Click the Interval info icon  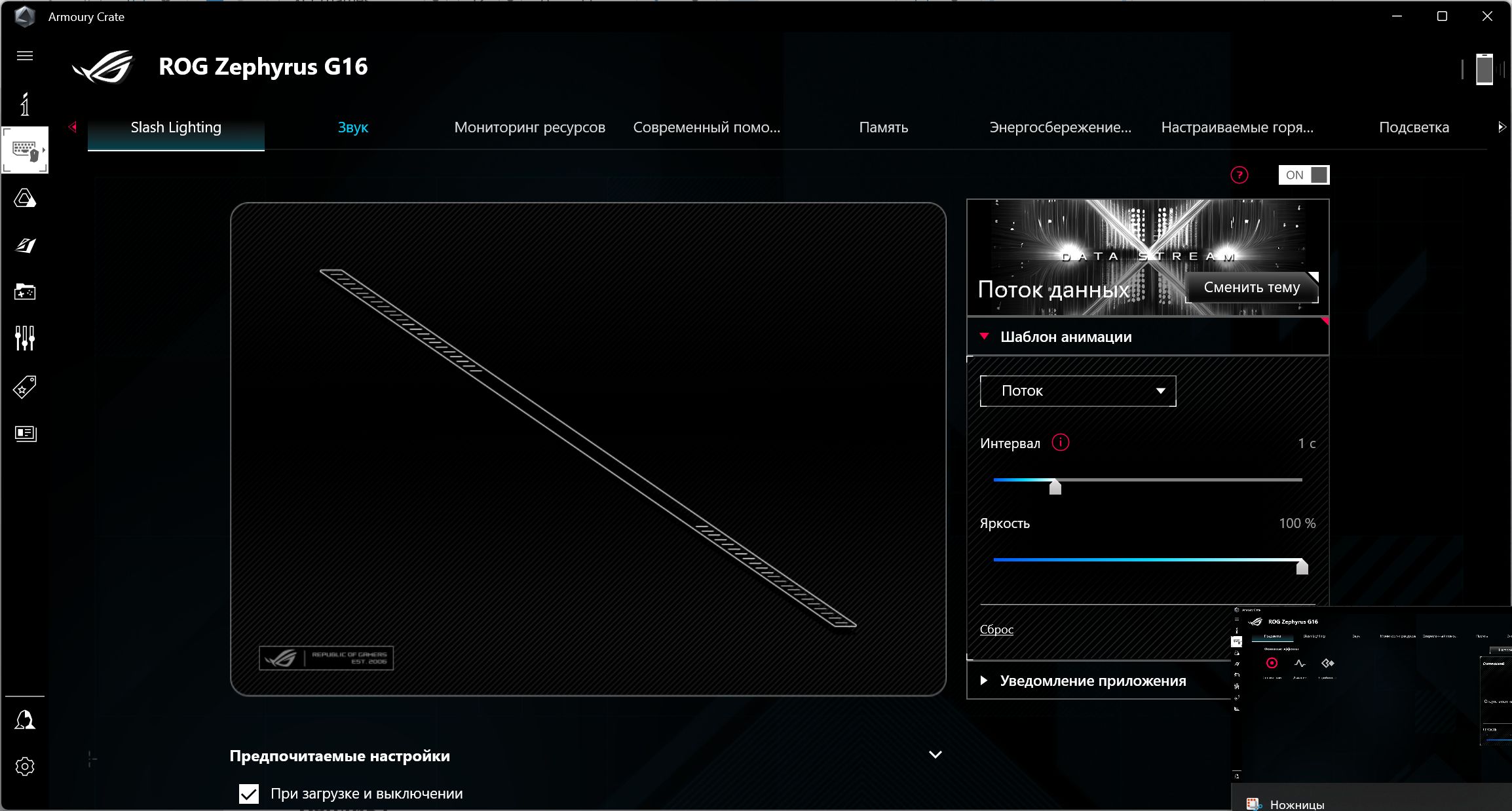tap(1060, 443)
